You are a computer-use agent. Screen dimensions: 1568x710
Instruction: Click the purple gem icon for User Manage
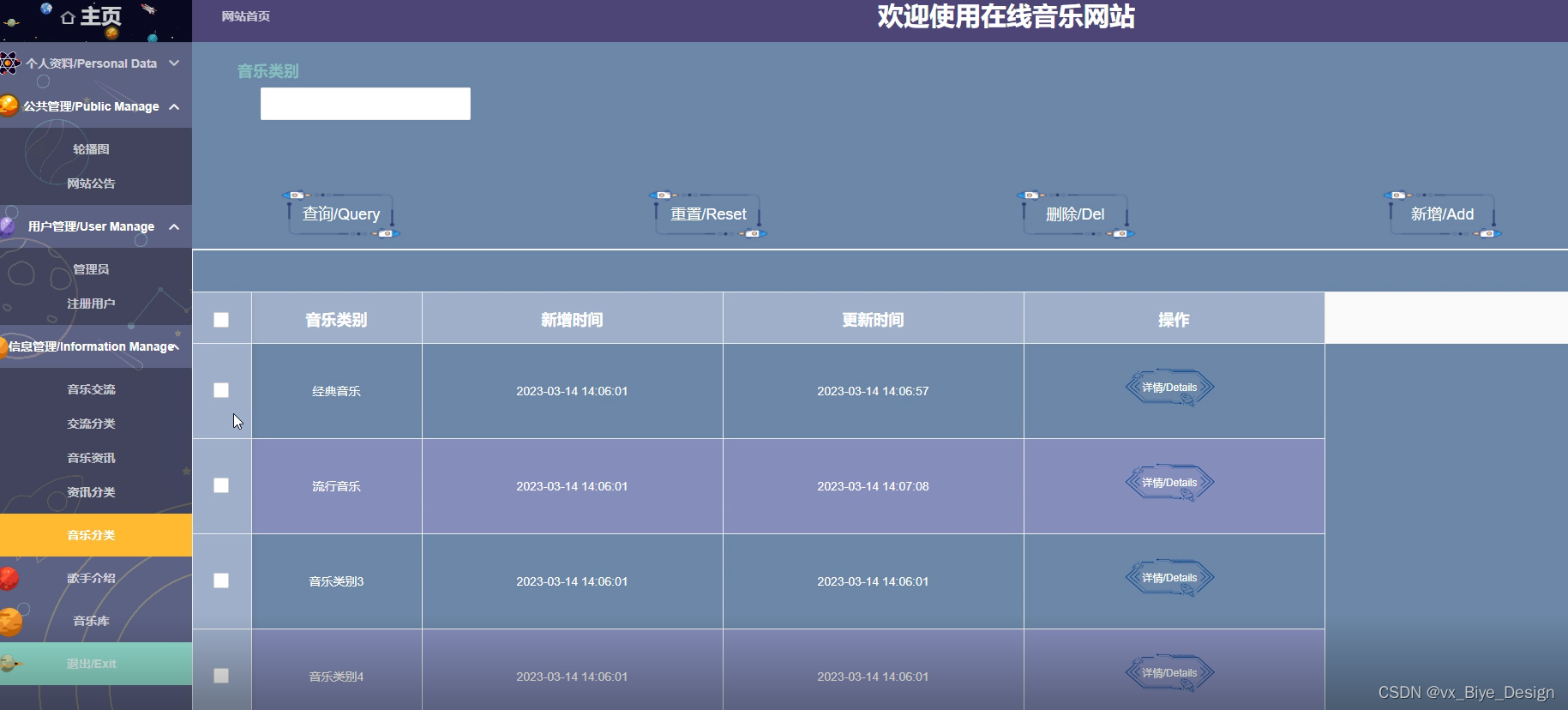(8, 226)
